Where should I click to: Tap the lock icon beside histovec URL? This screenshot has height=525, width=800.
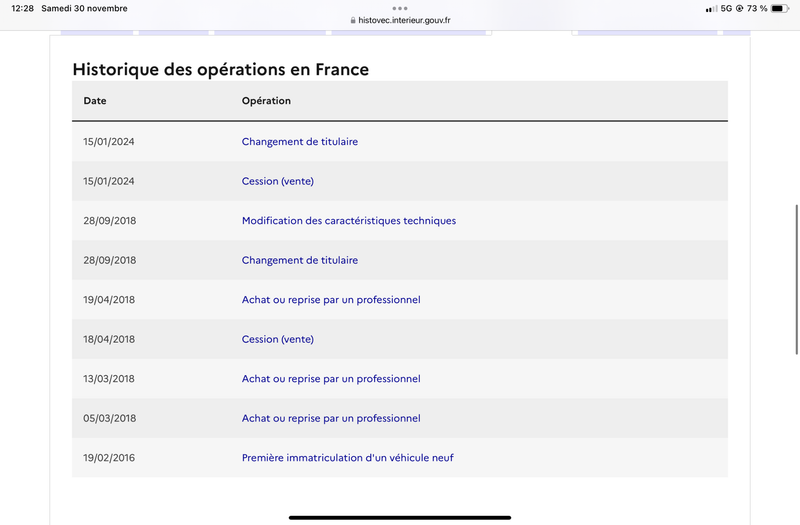[x=353, y=20]
